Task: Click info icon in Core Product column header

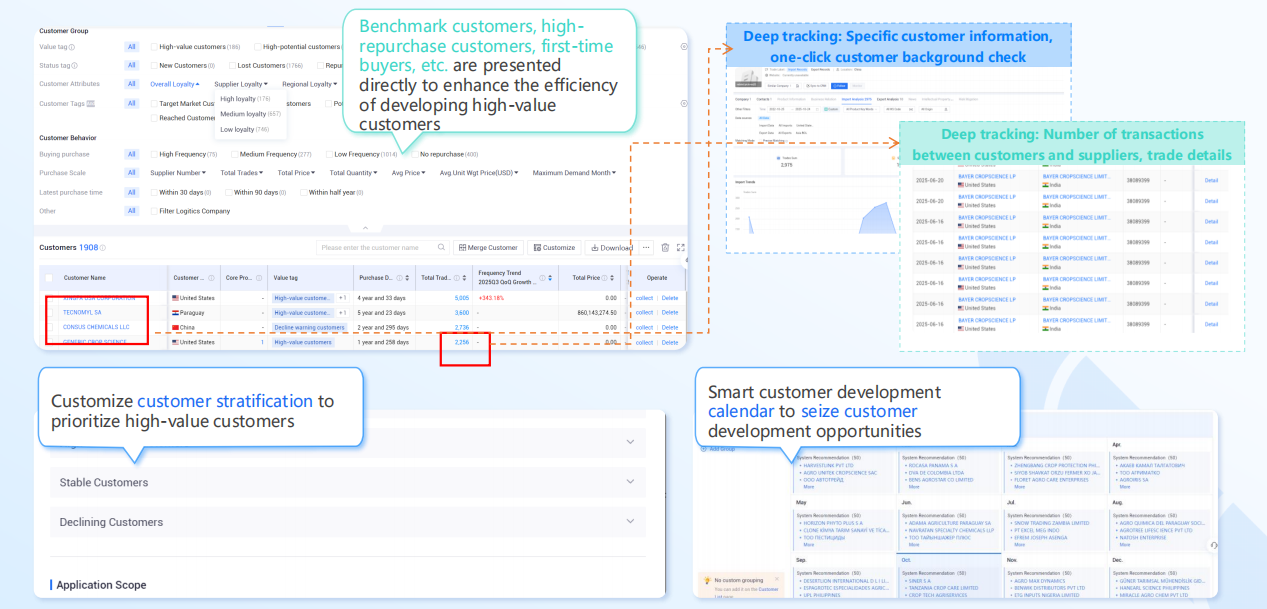Action: coord(261,278)
